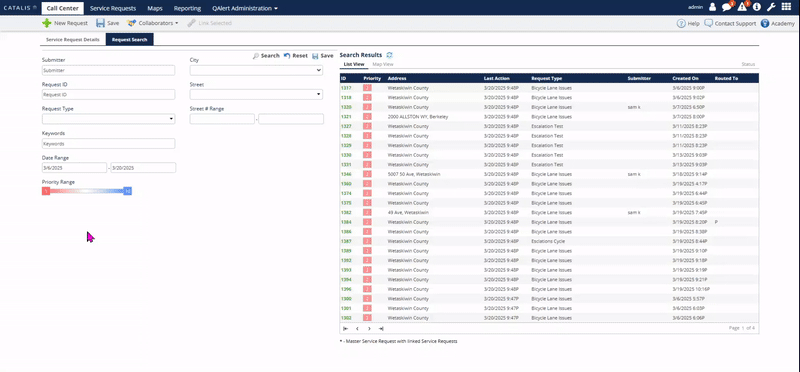The height and width of the screenshot is (372, 800).
Task: Click the Status label above results
Action: [x=748, y=64]
